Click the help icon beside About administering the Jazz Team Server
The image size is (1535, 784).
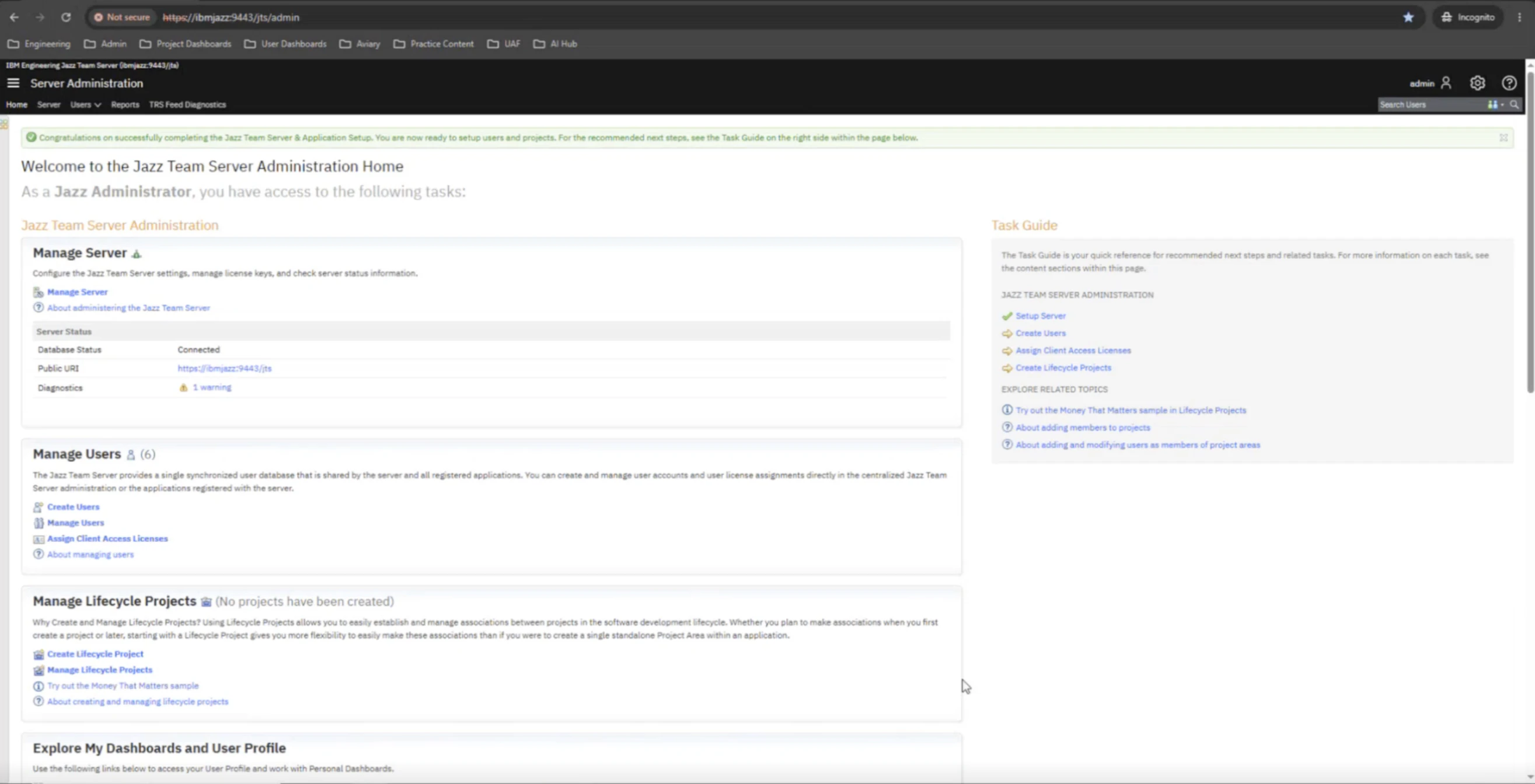[38, 307]
